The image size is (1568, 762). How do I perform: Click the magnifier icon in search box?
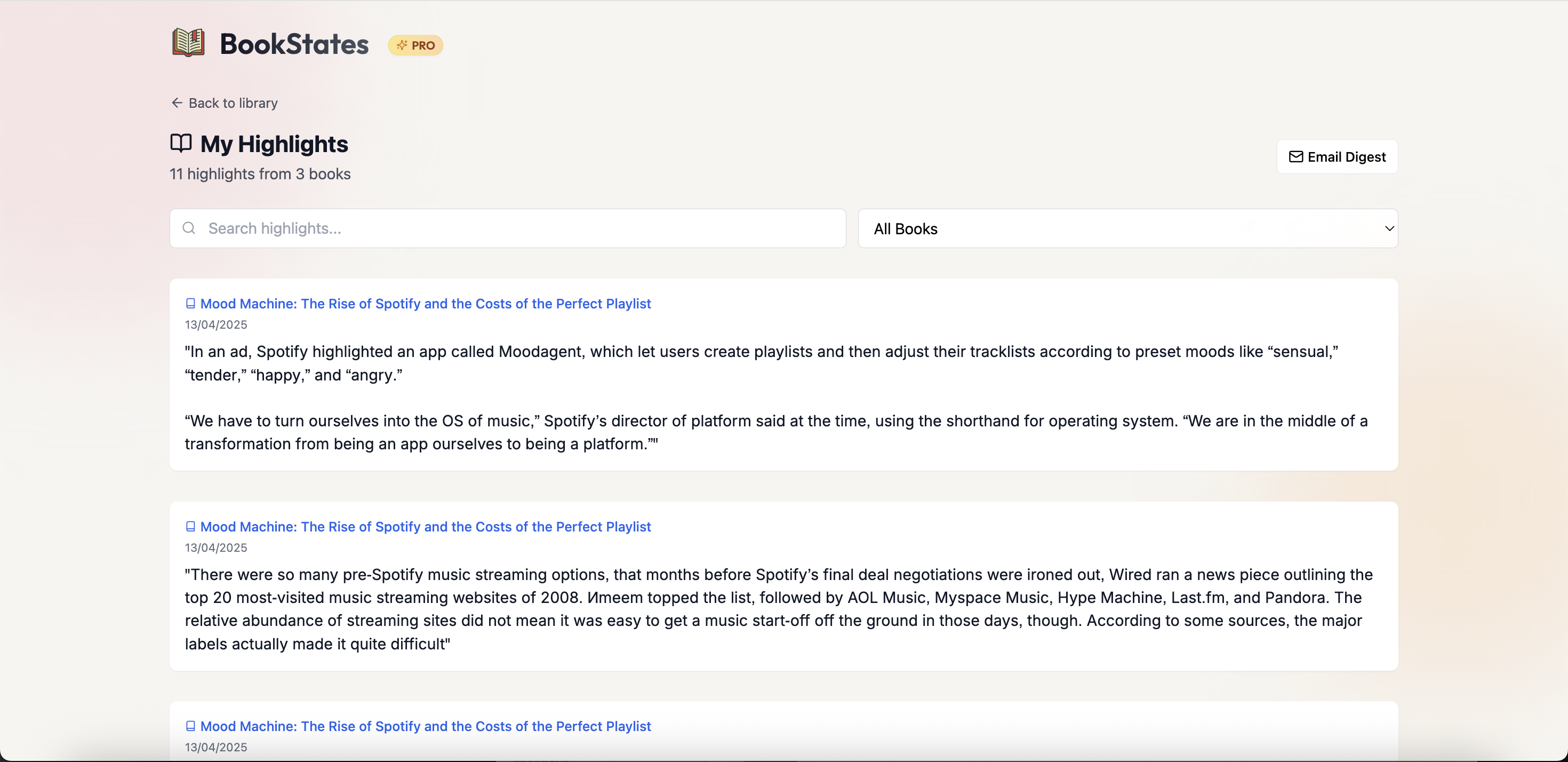click(x=189, y=228)
